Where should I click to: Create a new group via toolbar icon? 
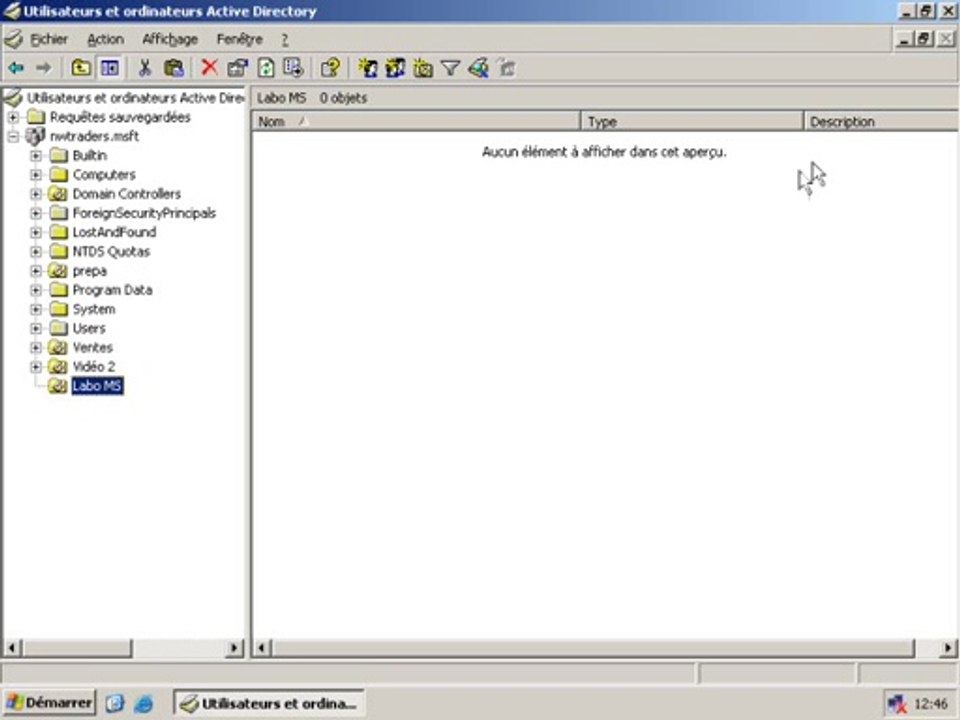(x=395, y=68)
